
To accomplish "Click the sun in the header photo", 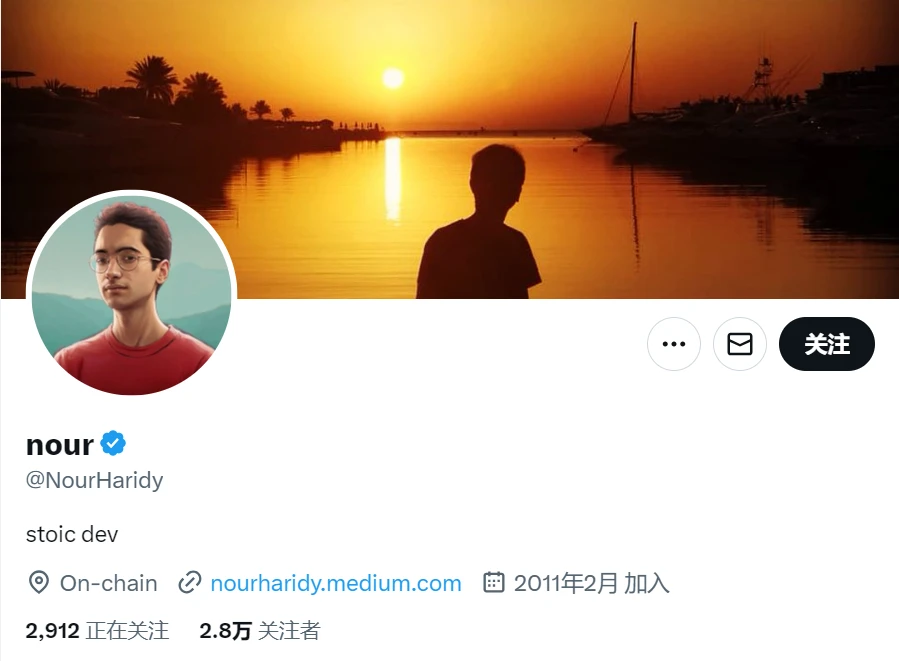I will coord(393,78).
